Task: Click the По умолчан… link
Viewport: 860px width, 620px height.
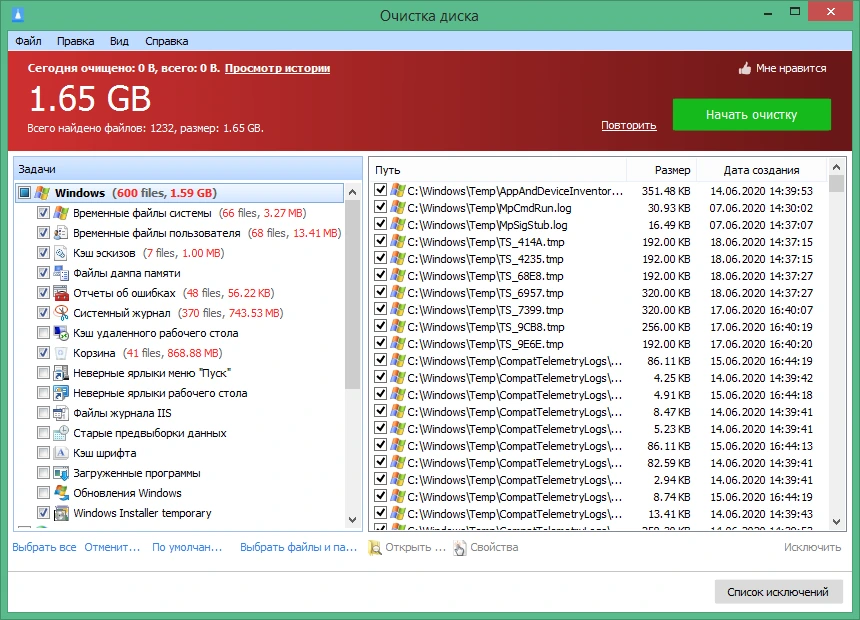Action: click(187, 548)
